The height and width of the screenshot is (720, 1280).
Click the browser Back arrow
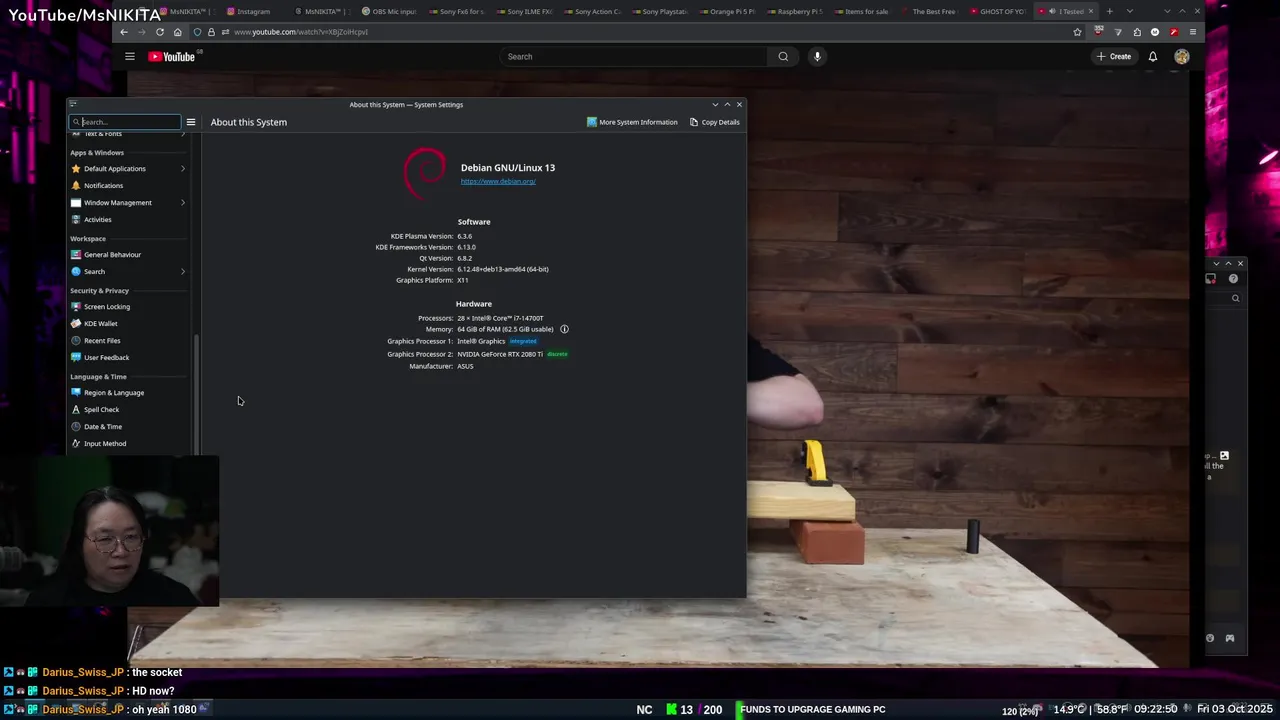point(124,32)
